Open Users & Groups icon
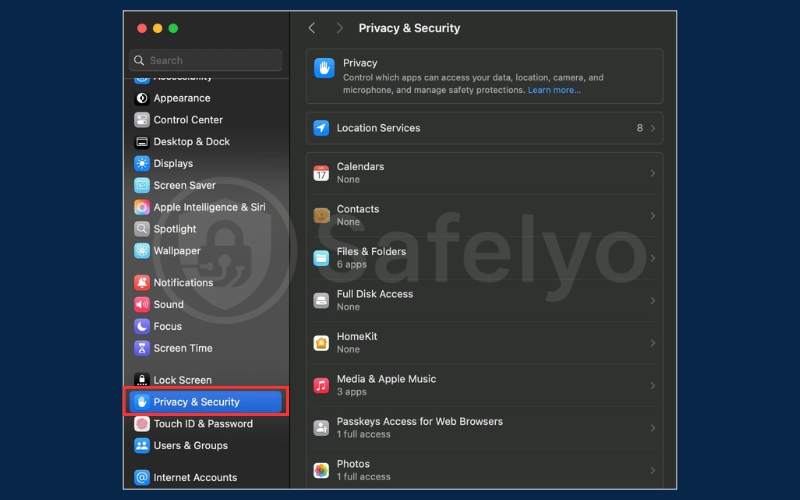 pos(142,445)
